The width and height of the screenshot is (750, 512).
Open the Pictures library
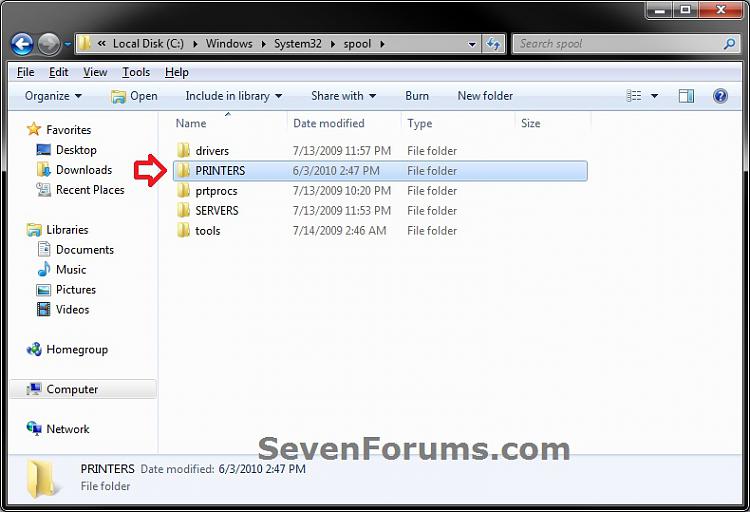click(76, 290)
